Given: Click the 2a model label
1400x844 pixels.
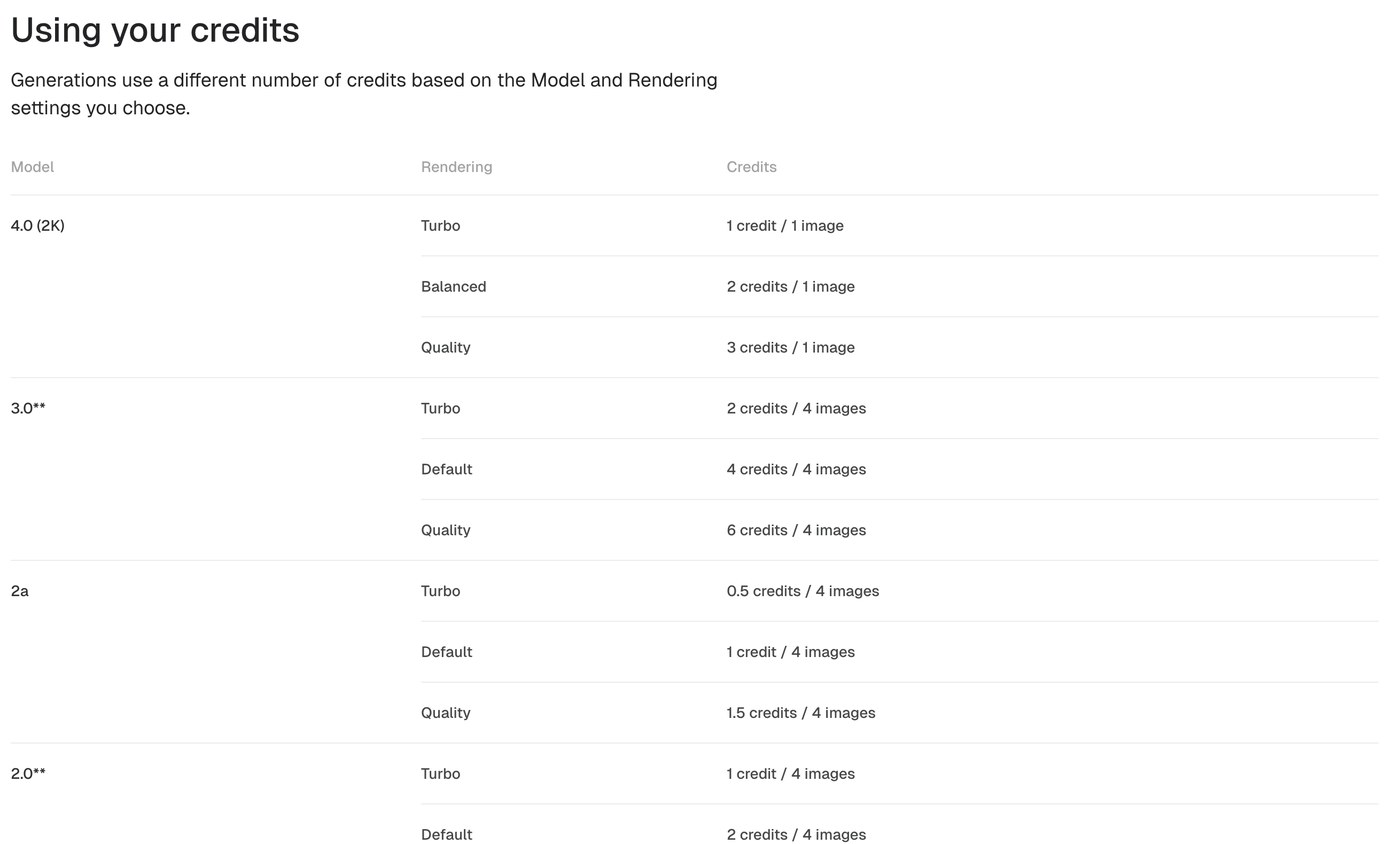Looking at the screenshot, I should 20,591.
